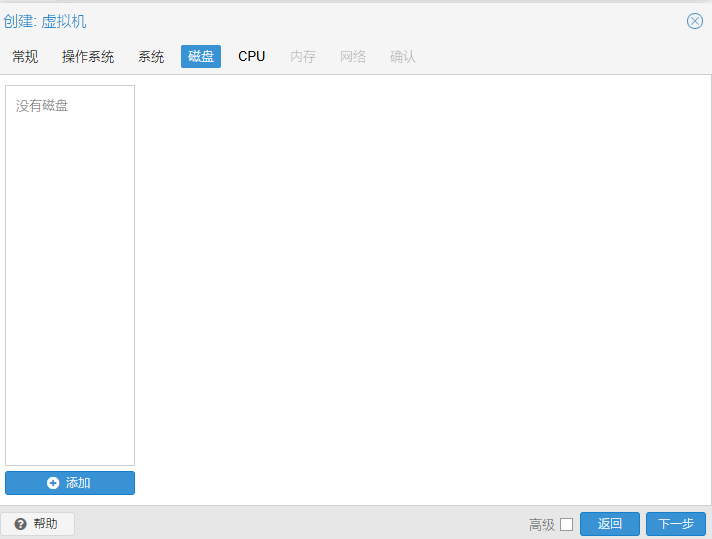Image resolution: width=712 pixels, height=539 pixels.
Task: Go to the 系统 tab
Action: pos(151,56)
